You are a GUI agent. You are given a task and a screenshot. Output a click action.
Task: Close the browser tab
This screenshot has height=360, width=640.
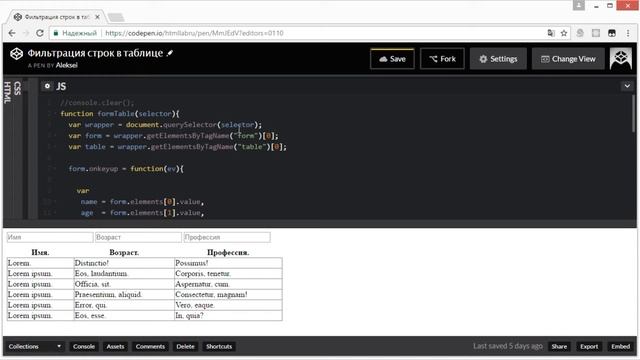pos(97,17)
